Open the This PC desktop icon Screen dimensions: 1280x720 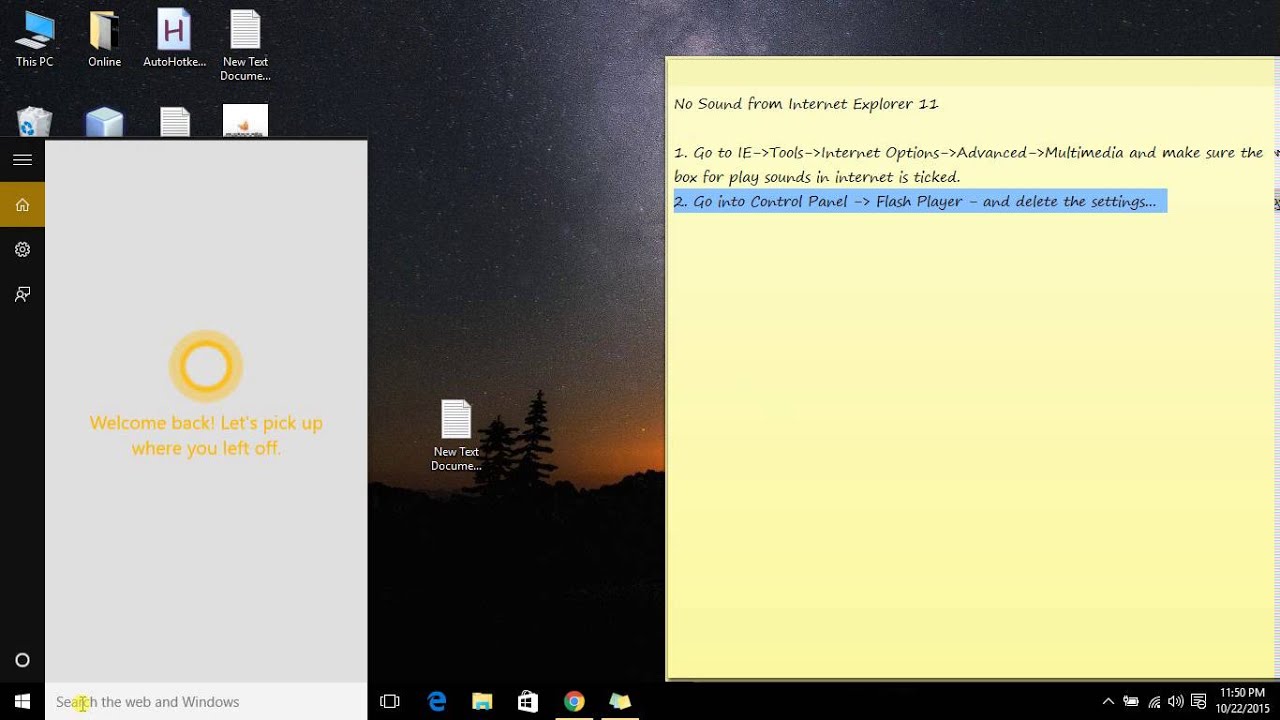pyautogui.click(x=34, y=40)
